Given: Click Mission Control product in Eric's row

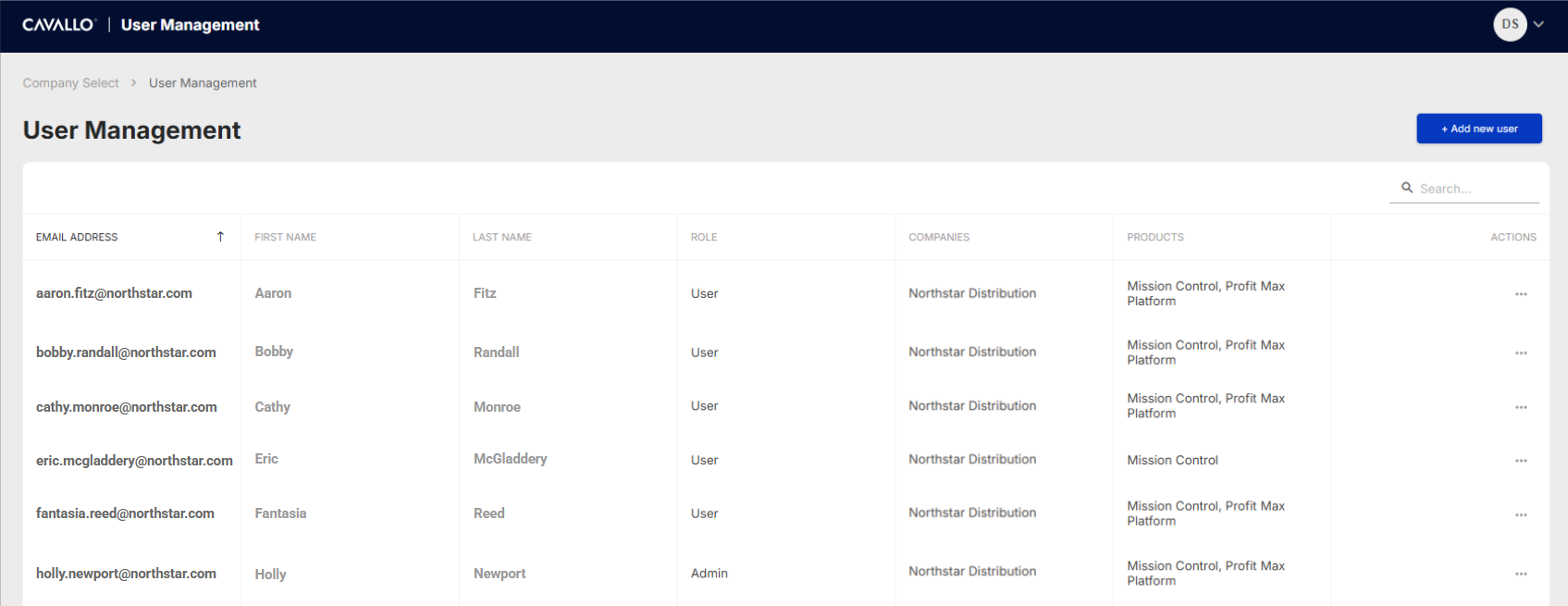Looking at the screenshot, I should 1172,461.
